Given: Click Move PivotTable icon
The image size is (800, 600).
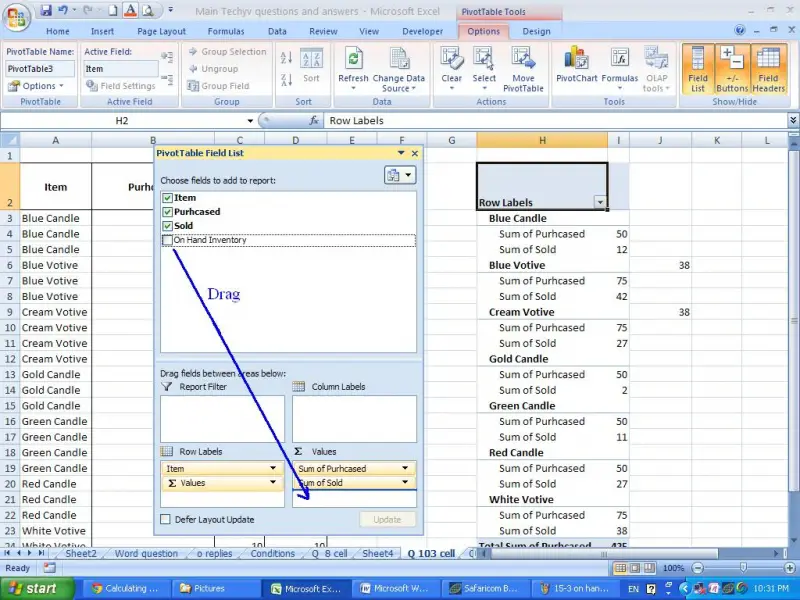Looking at the screenshot, I should click(523, 59).
